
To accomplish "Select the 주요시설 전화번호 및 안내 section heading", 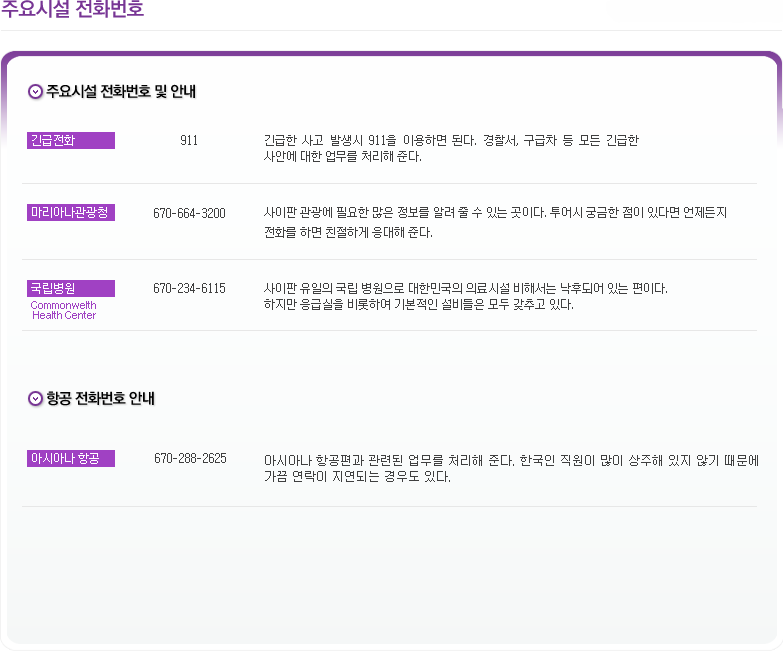I will pyautogui.click(x=121, y=92).
